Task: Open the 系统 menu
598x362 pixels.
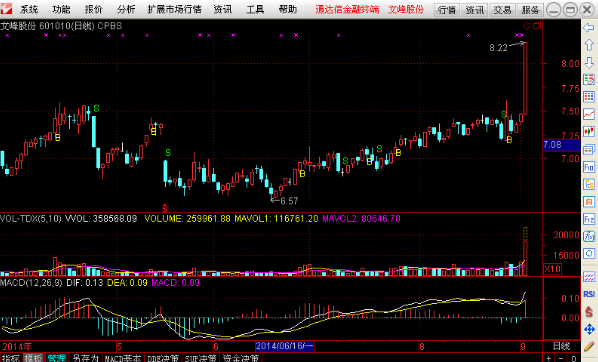Action: point(29,9)
